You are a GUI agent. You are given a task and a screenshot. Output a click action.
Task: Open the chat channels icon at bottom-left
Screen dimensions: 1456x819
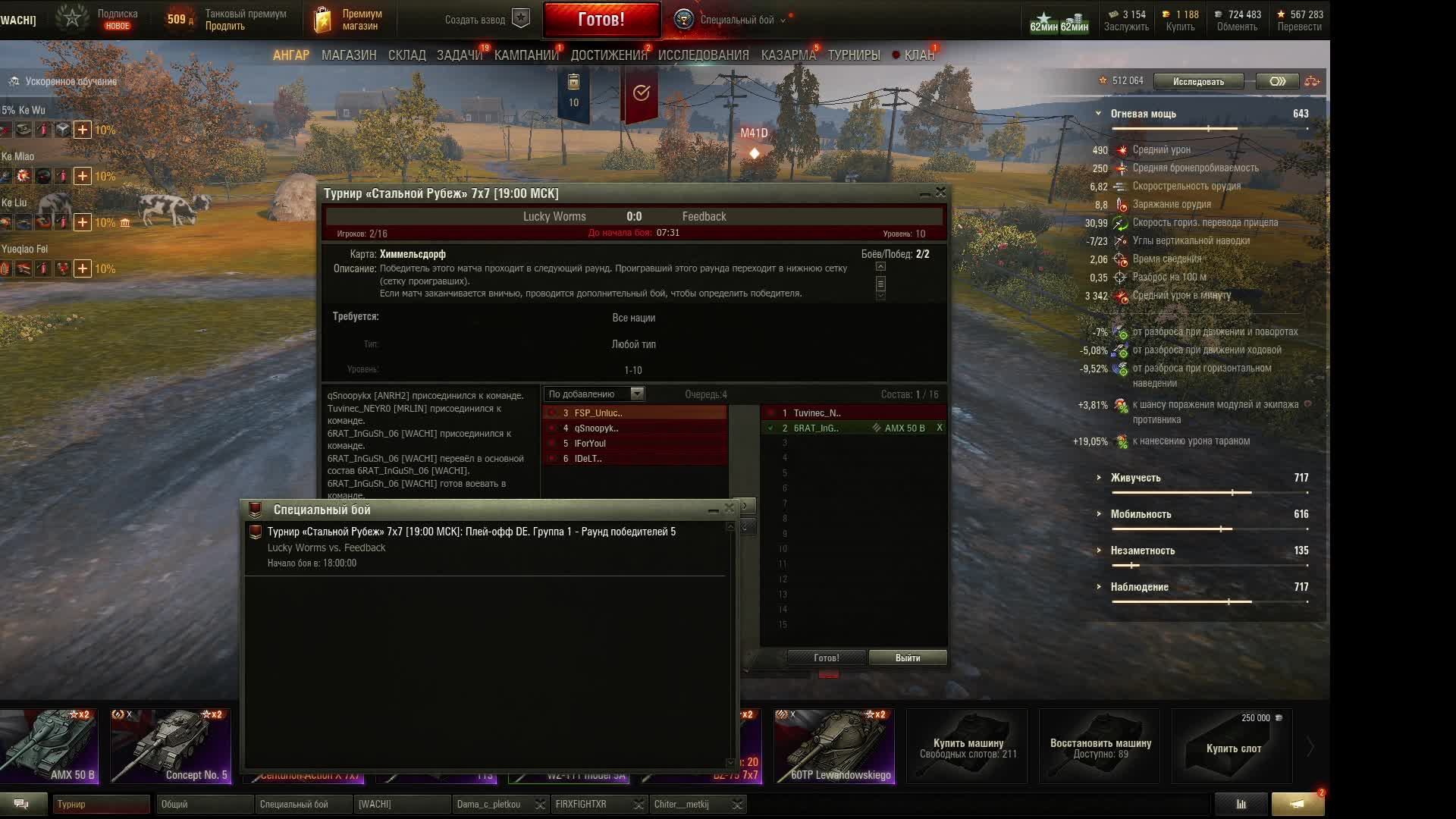[x=21, y=804]
